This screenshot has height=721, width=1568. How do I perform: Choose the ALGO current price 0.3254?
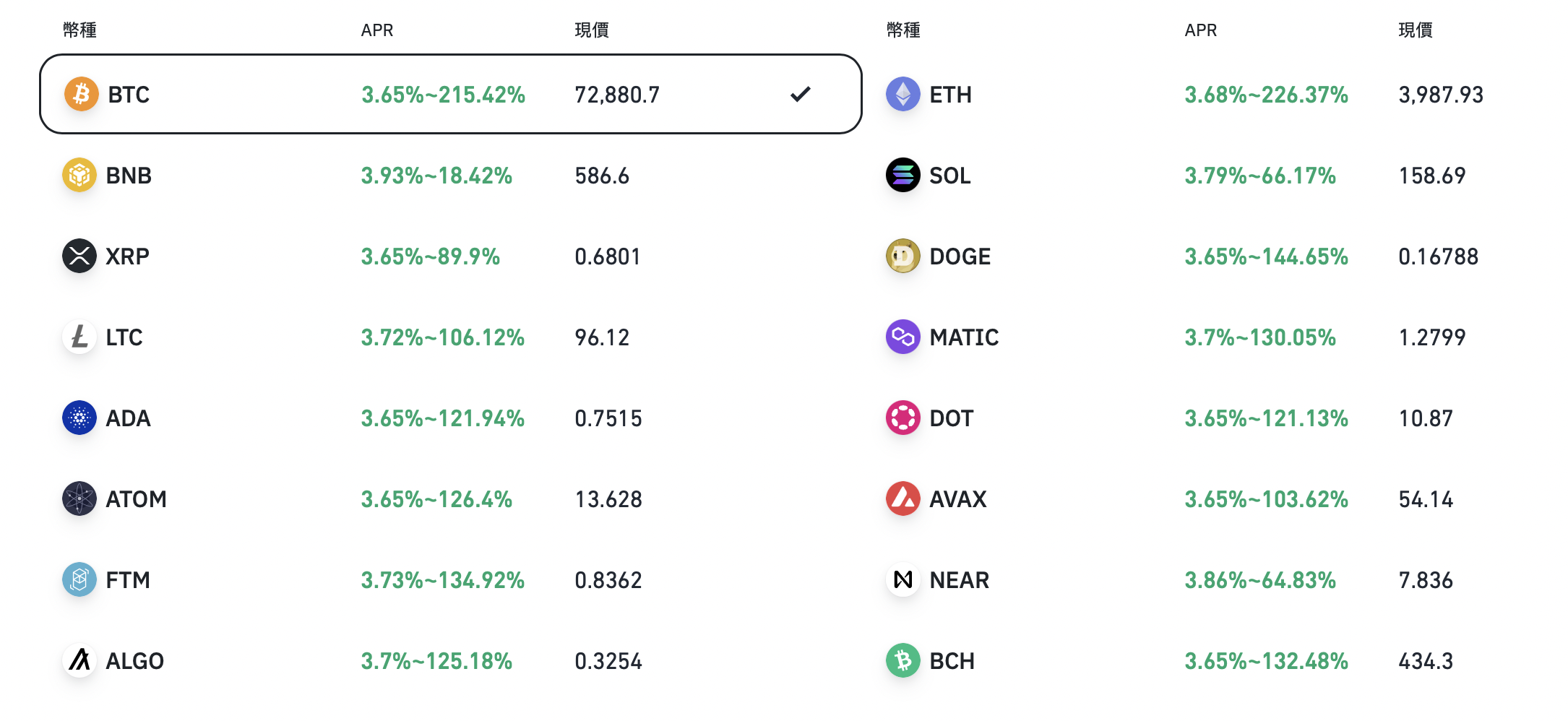click(608, 661)
